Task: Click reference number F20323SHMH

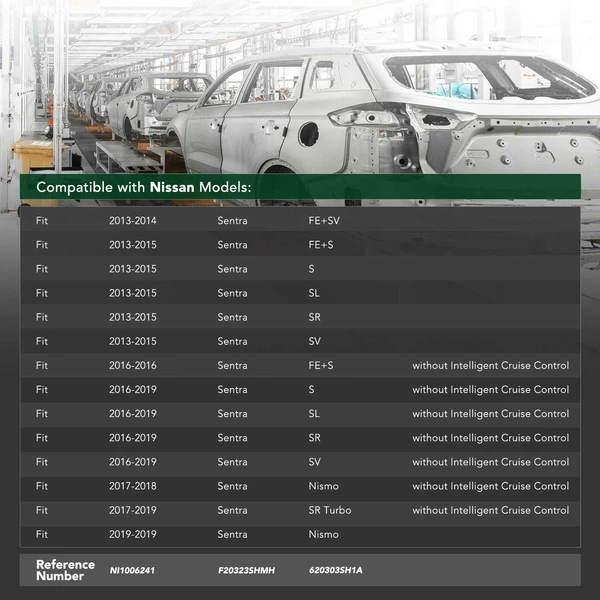Action: pyautogui.click(x=246, y=570)
